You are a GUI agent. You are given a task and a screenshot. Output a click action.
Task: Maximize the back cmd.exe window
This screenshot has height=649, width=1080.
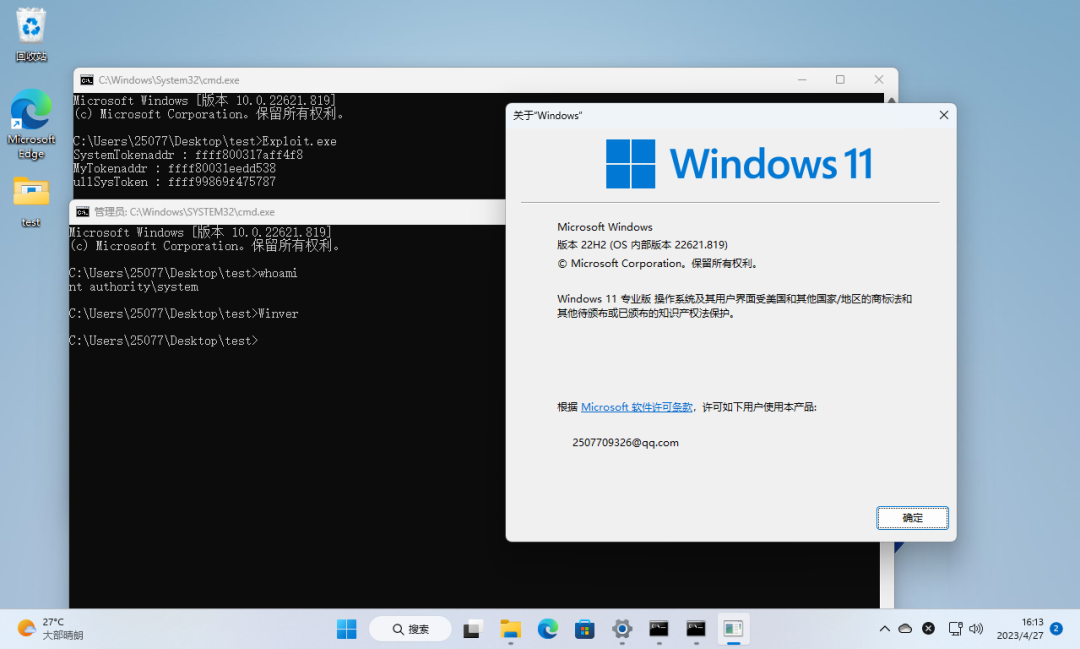point(840,80)
